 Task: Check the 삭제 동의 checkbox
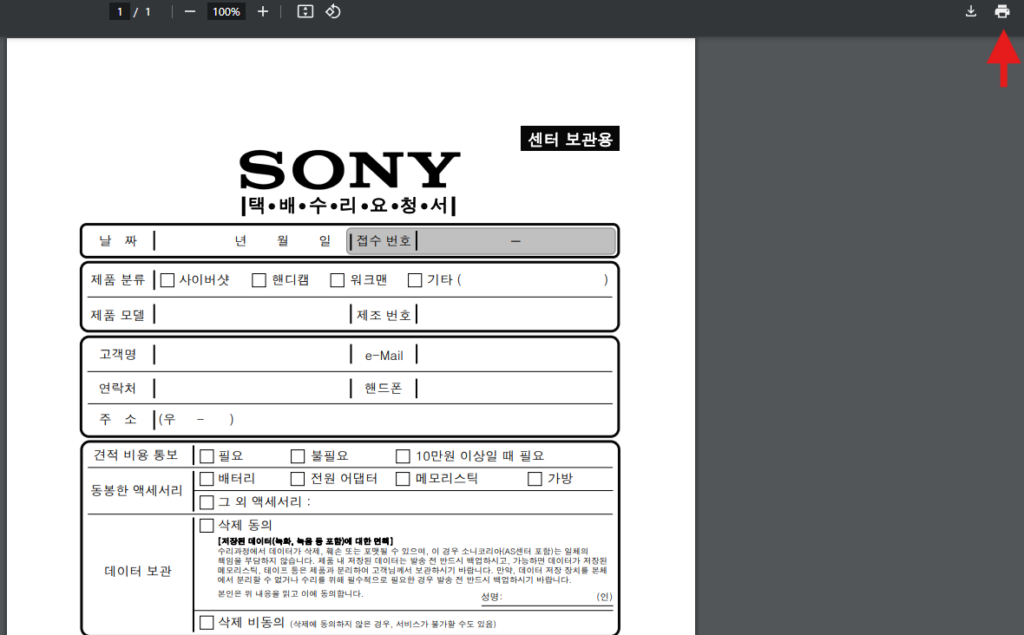pos(207,525)
